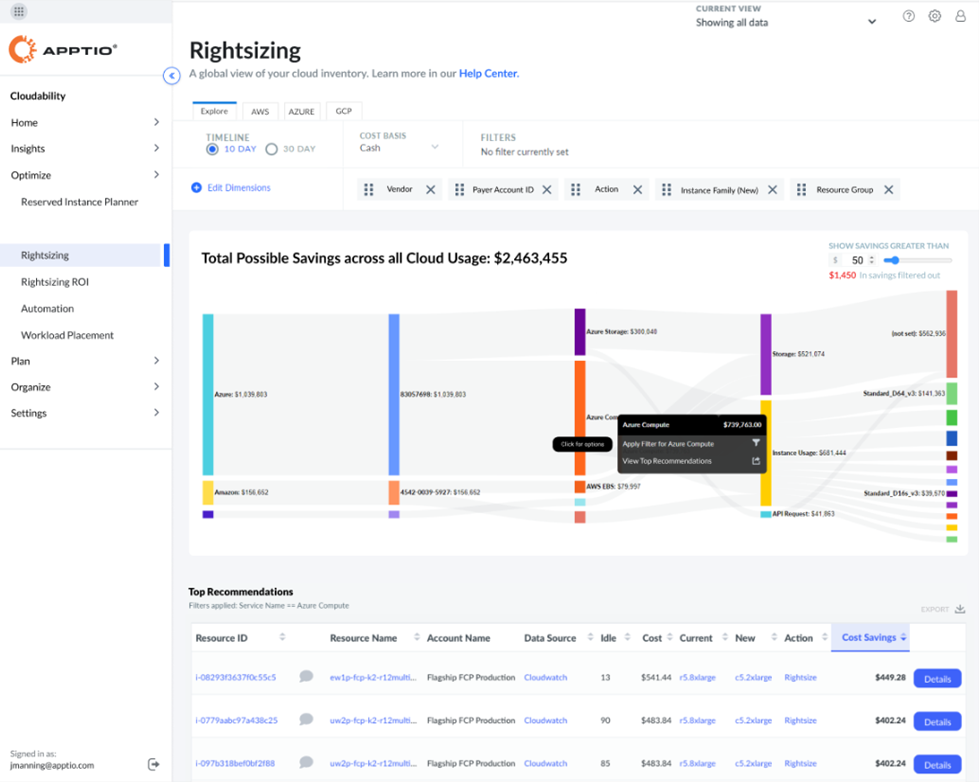The width and height of the screenshot is (979, 782).
Task: Click Details for resource i-097b318bef0bf2f88
Action: pos(937,765)
